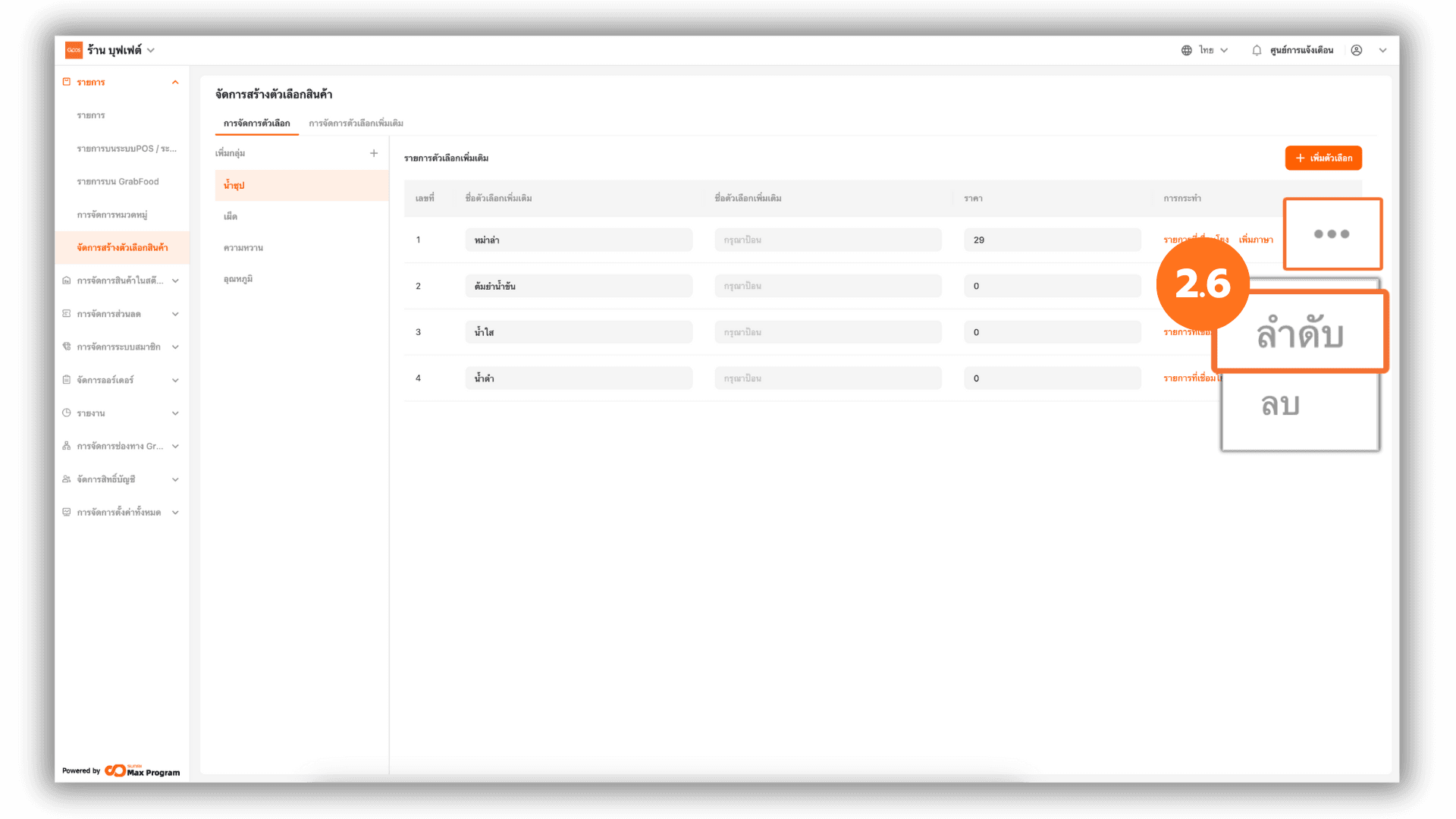Viewport: 1456px width, 819px height.
Task: Click the orange store logo icon
Action: point(74,50)
